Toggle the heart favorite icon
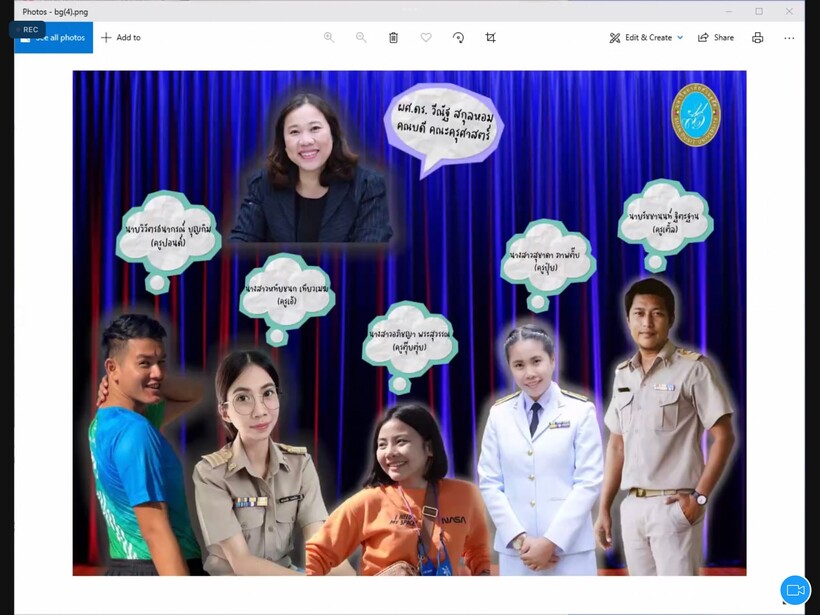 click(x=426, y=38)
